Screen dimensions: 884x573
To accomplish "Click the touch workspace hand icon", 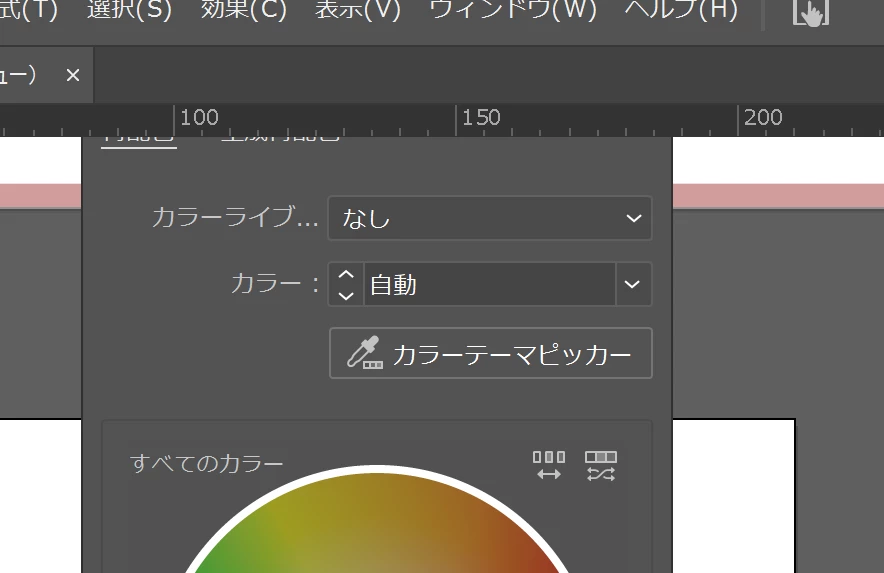I will pyautogui.click(x=811, y=12).
